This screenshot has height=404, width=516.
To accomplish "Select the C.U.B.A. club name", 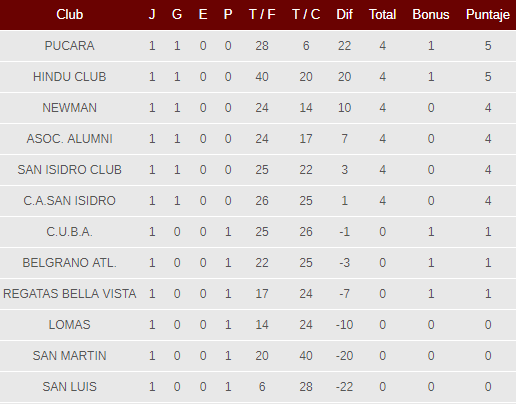I will (x=69, y=232).
